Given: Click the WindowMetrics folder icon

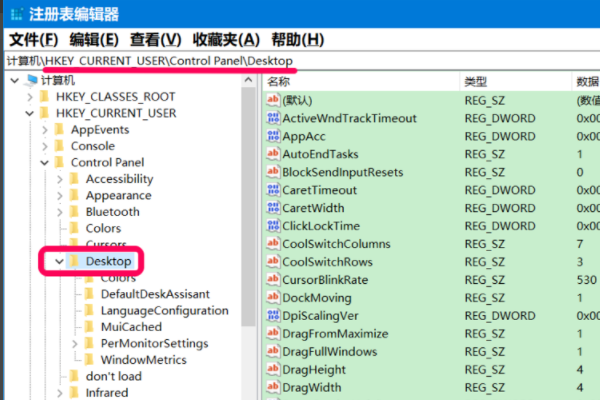Looking at the screenshot, I should 89,360.
